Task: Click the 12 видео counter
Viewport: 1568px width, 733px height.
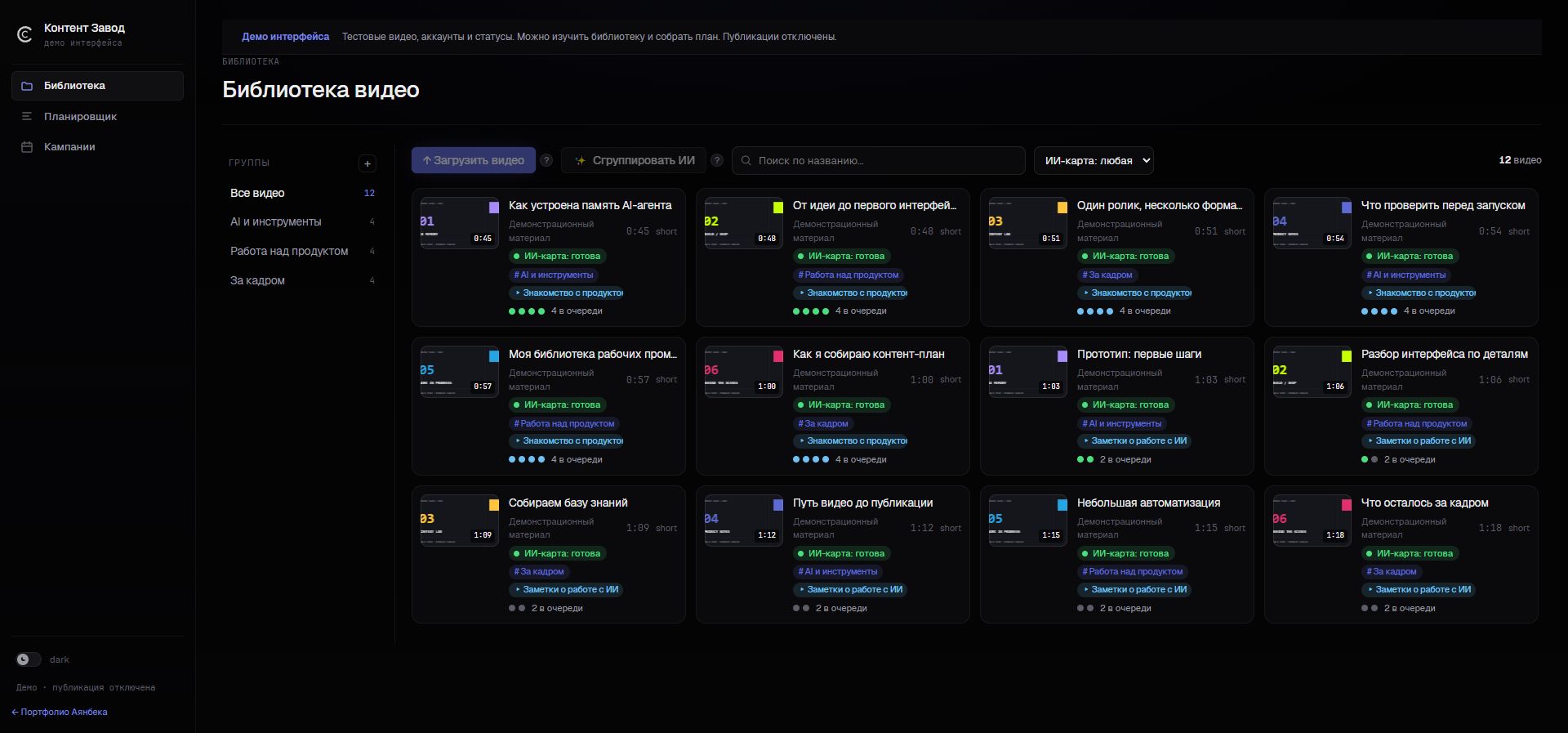Action: point(1520,160)
